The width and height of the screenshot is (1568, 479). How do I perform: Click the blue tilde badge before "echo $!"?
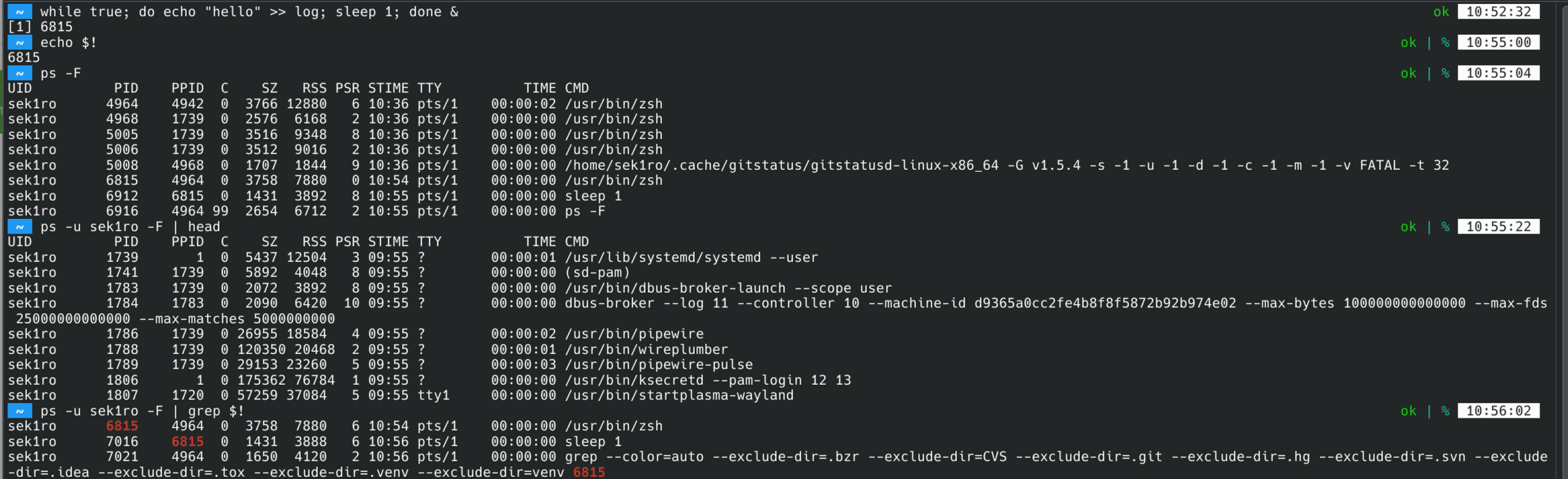pos(20,42)
